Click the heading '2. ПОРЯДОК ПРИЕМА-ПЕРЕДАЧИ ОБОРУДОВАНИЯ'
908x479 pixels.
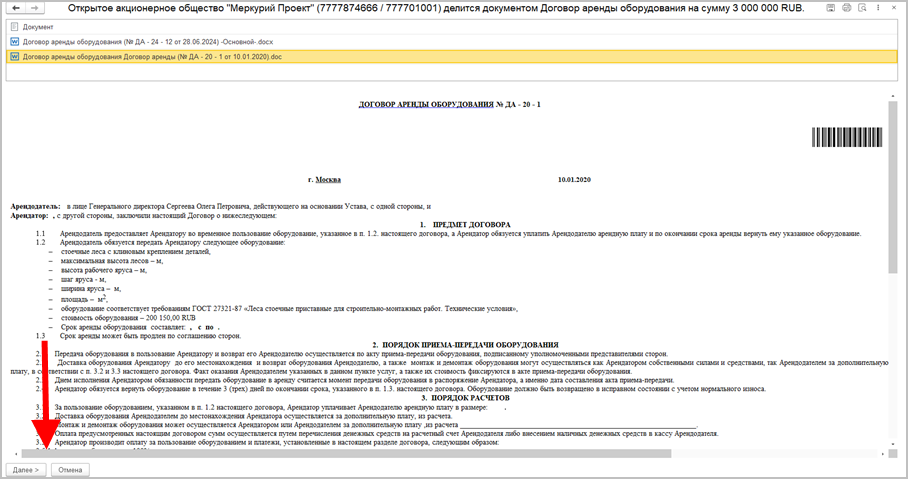(466, 345)
